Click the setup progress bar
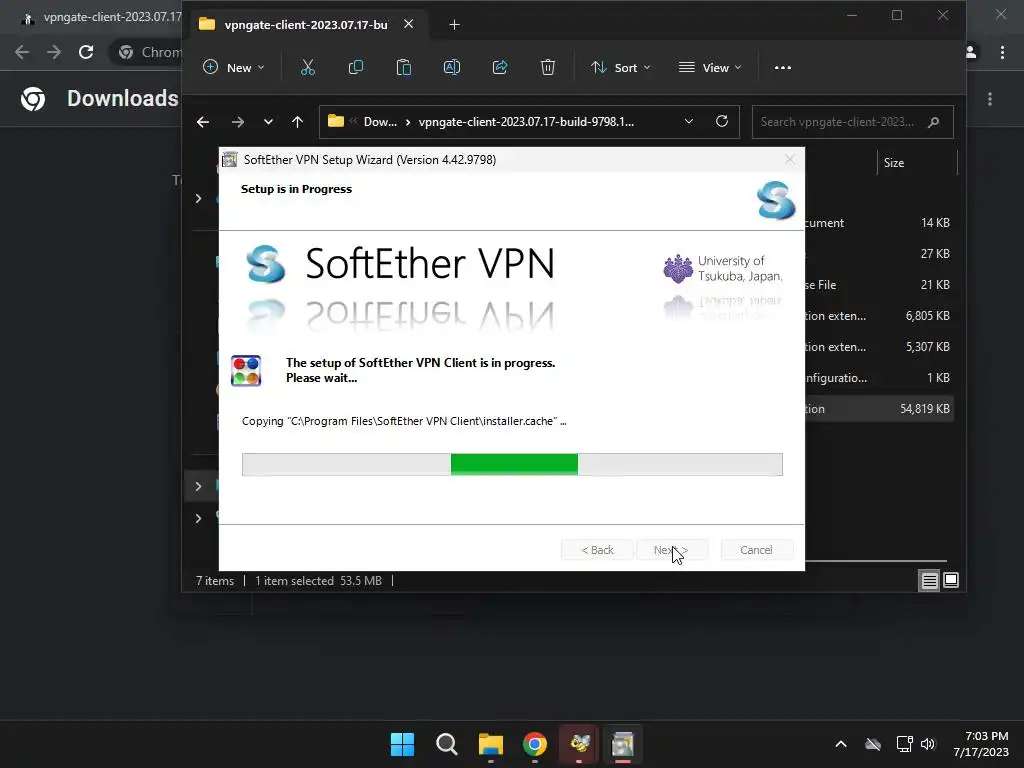Viewport: 1024px width, 768px height. pos(512,464)
